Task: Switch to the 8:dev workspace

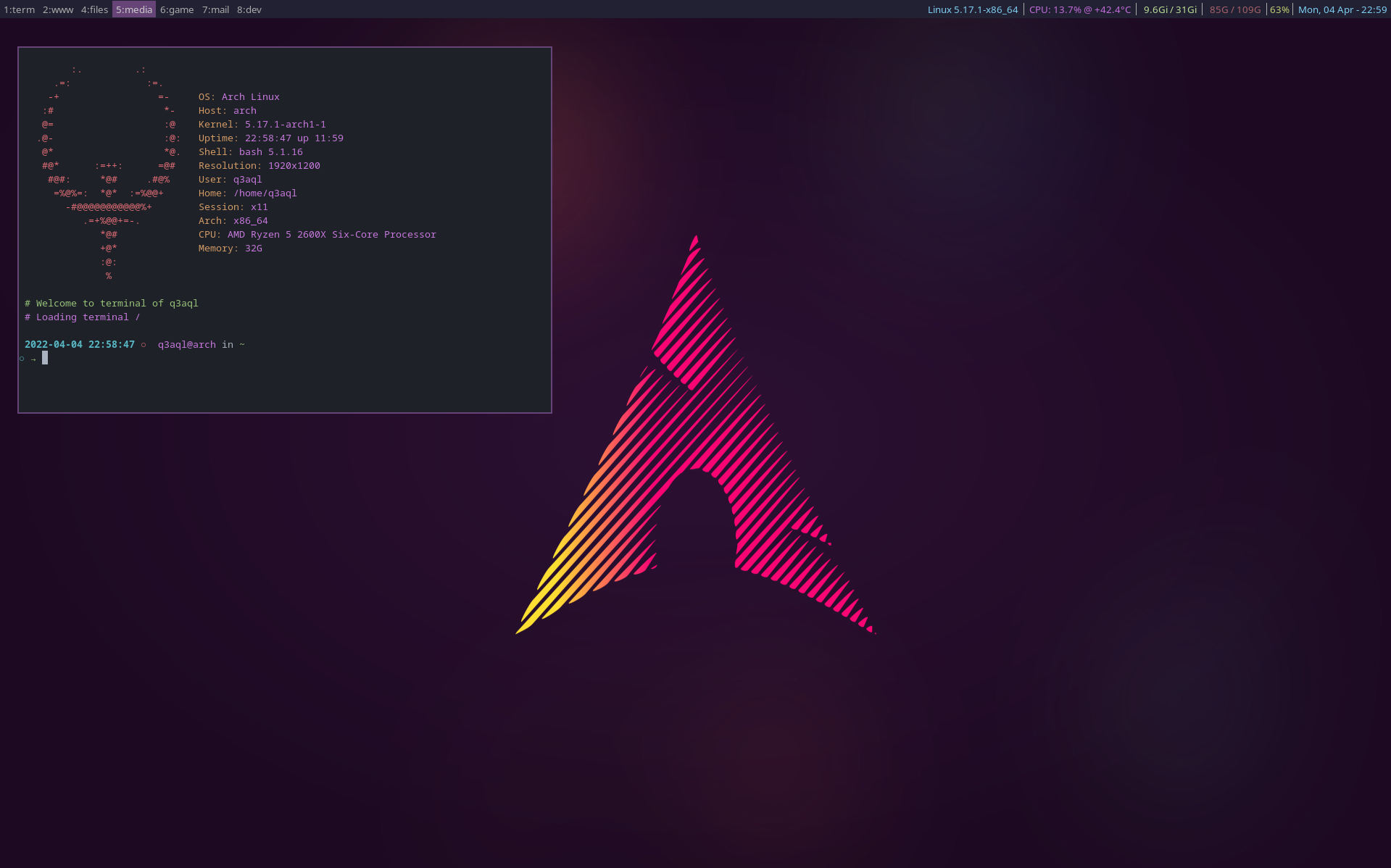Action: click(249, 9)
